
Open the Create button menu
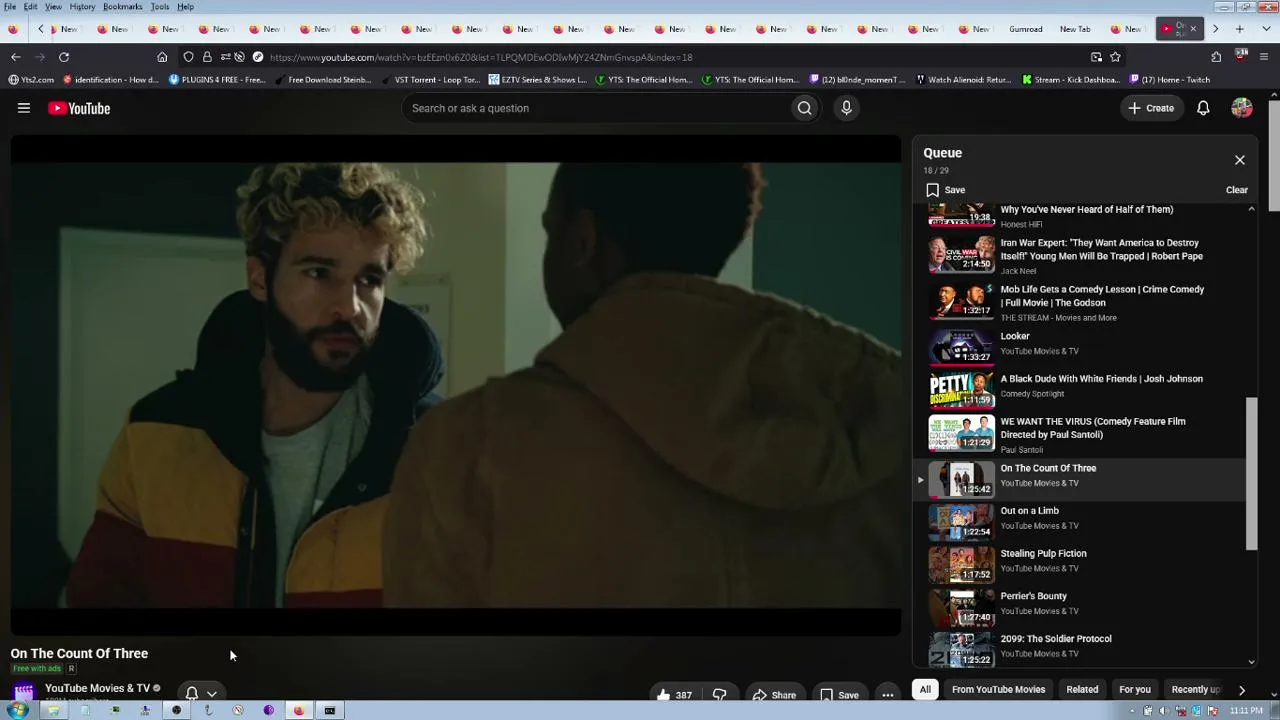click(1150, 108)
